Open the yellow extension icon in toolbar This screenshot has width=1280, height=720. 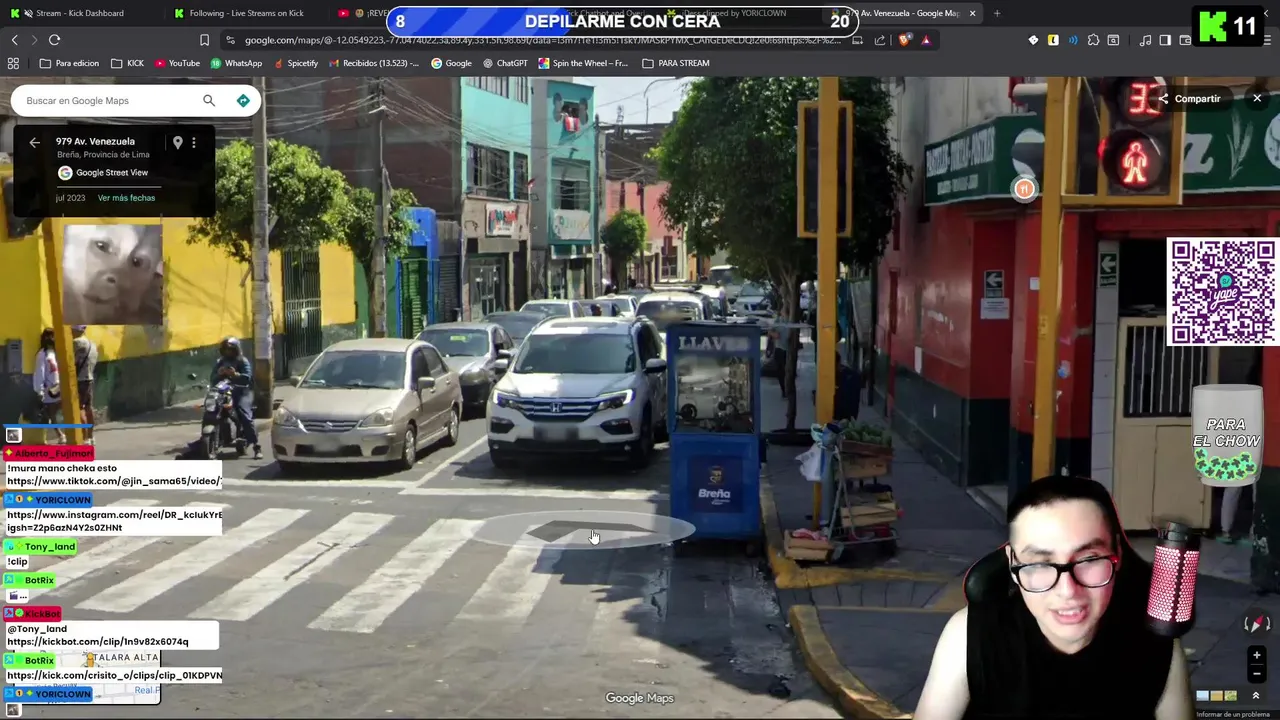click(1053, 40)
